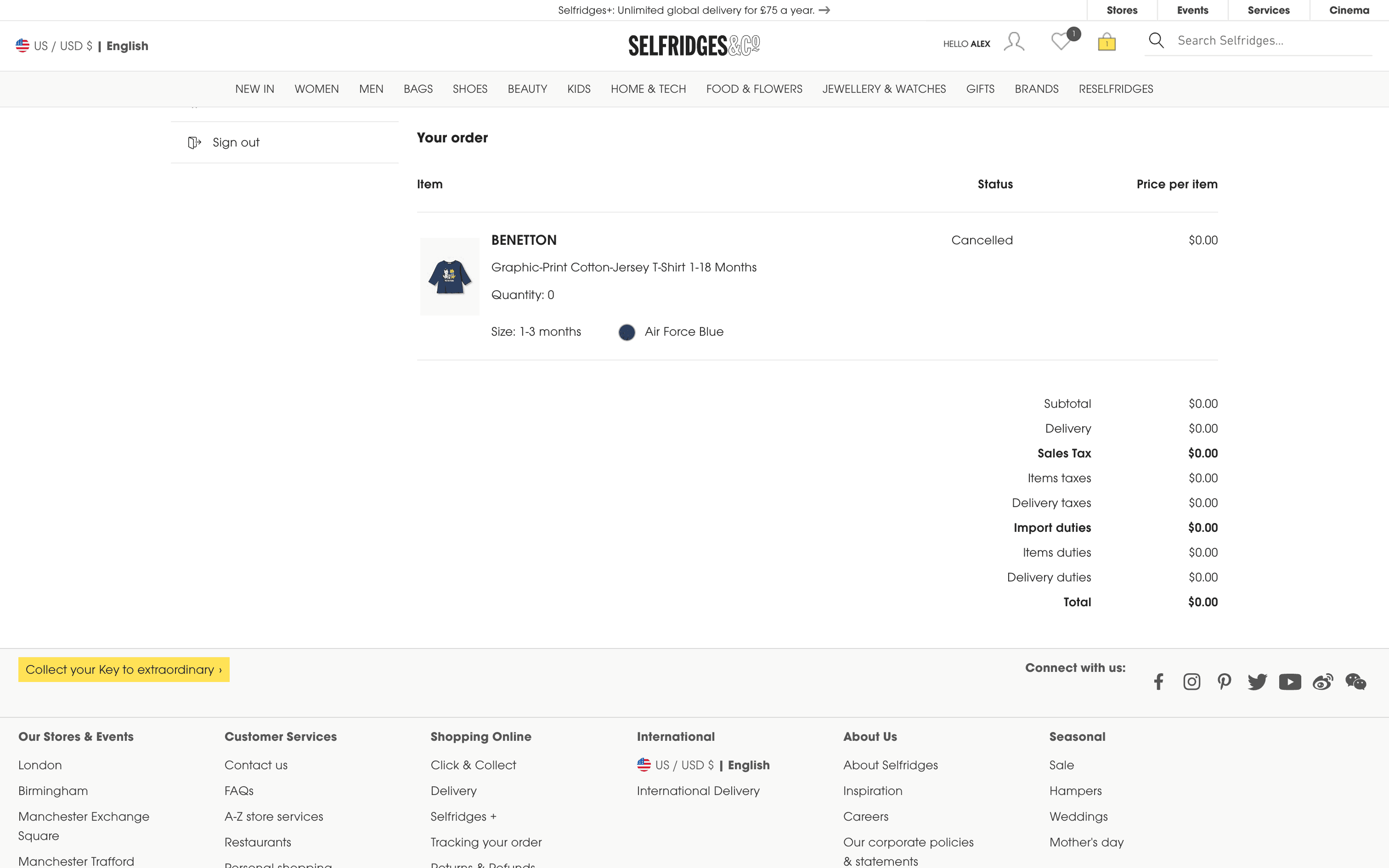
Task: Open the wishlist heart icon
Action: coord(1061,42)
